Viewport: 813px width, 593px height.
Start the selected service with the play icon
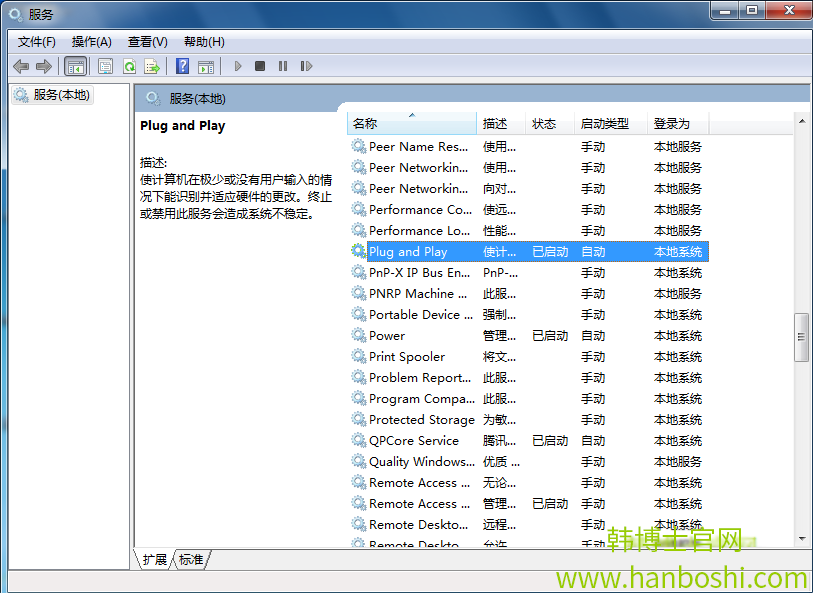click(237, 66)
